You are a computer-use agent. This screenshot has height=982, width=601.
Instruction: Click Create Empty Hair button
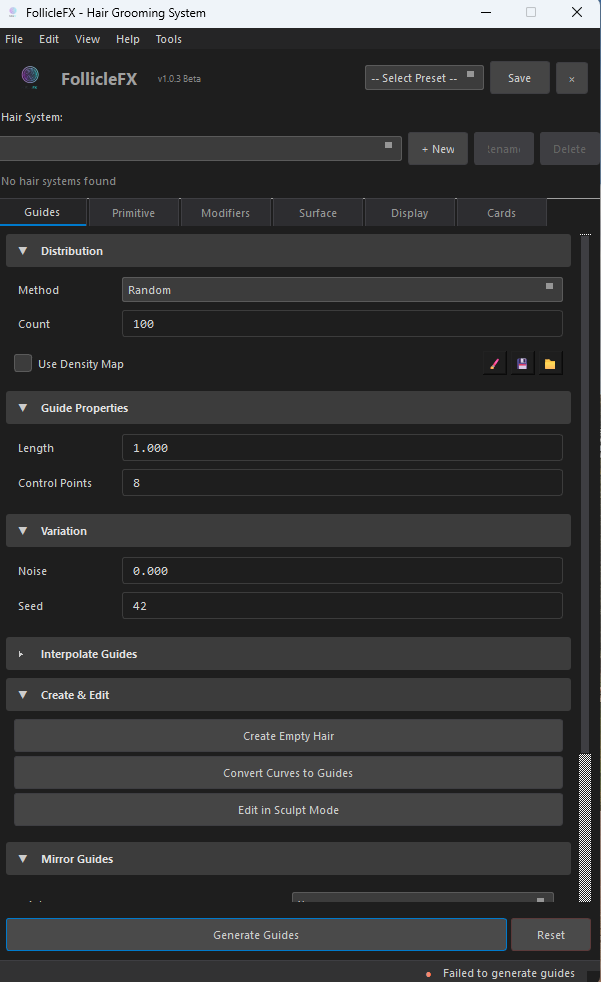pos(288,736)
